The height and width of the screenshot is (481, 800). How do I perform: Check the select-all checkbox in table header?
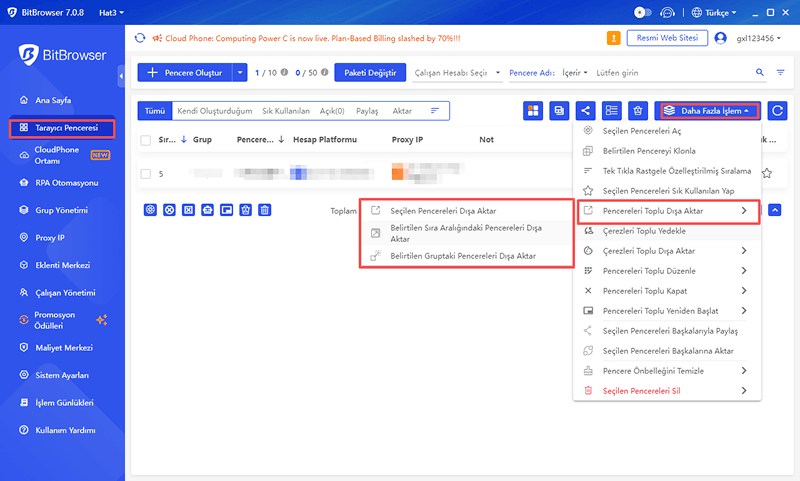tap(146, 140)
